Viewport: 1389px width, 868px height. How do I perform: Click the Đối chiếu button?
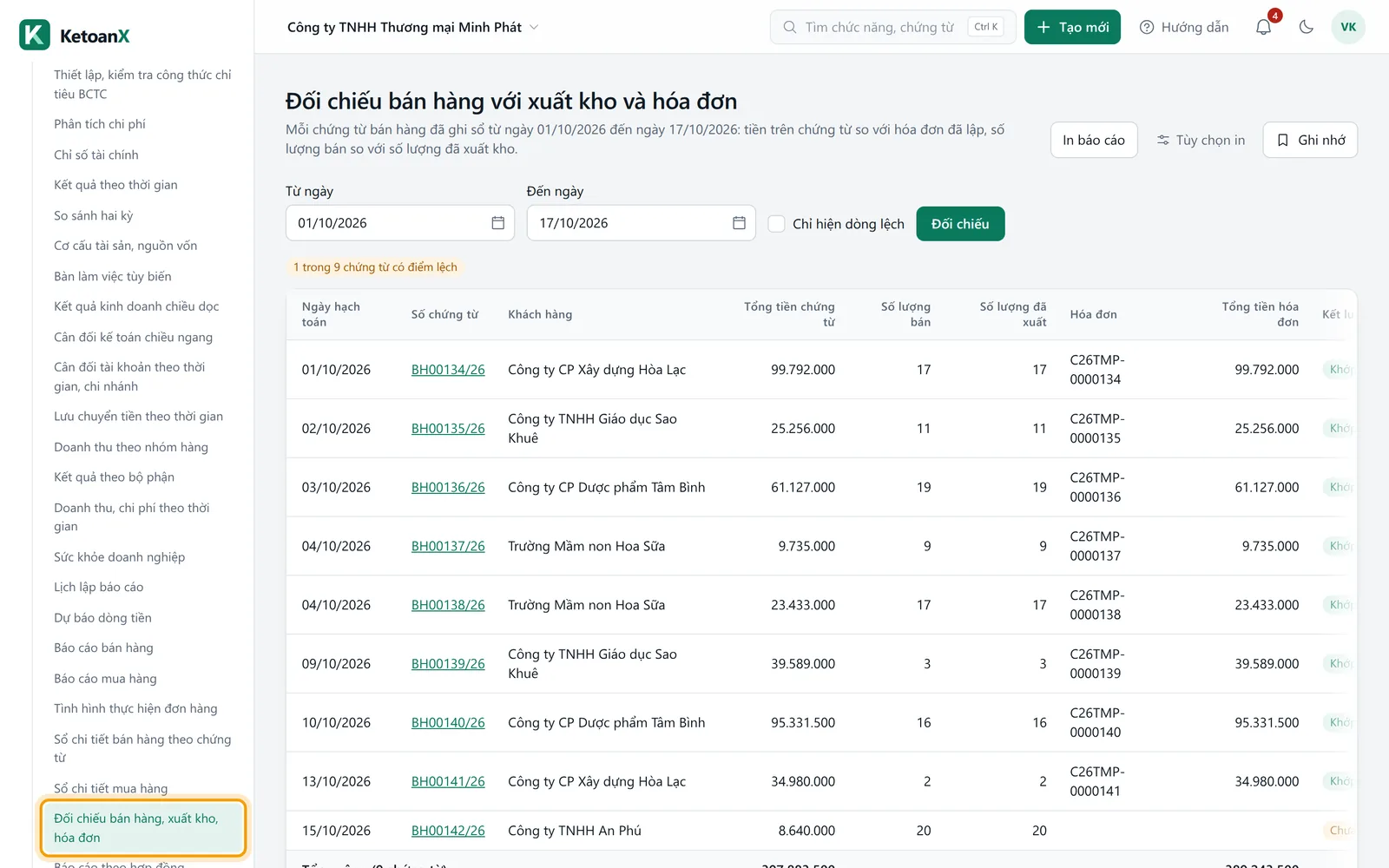point(960,224)
